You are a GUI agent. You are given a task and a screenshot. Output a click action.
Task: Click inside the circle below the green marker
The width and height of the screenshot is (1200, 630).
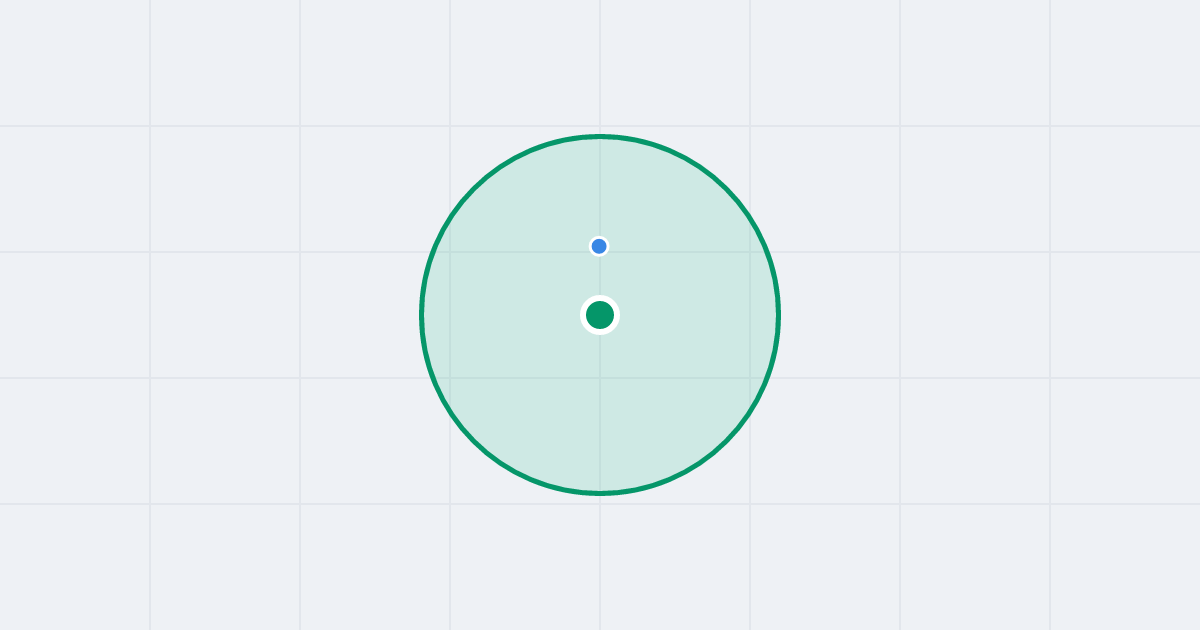click(600, 410)
